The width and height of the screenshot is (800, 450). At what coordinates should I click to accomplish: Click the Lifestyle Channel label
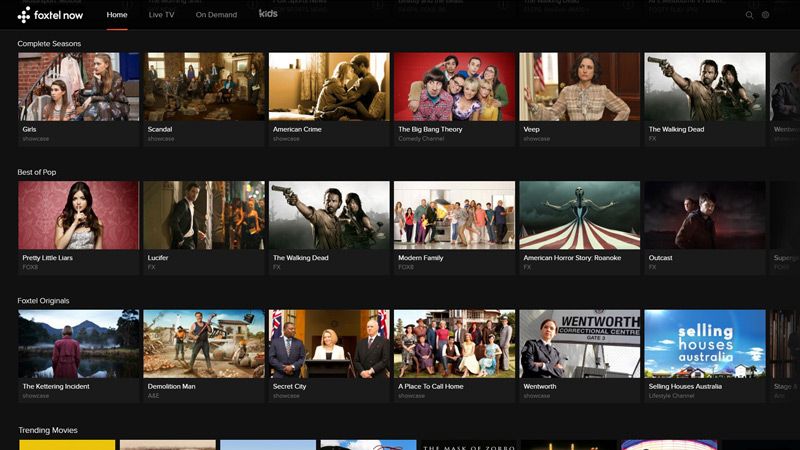(671, 396)
